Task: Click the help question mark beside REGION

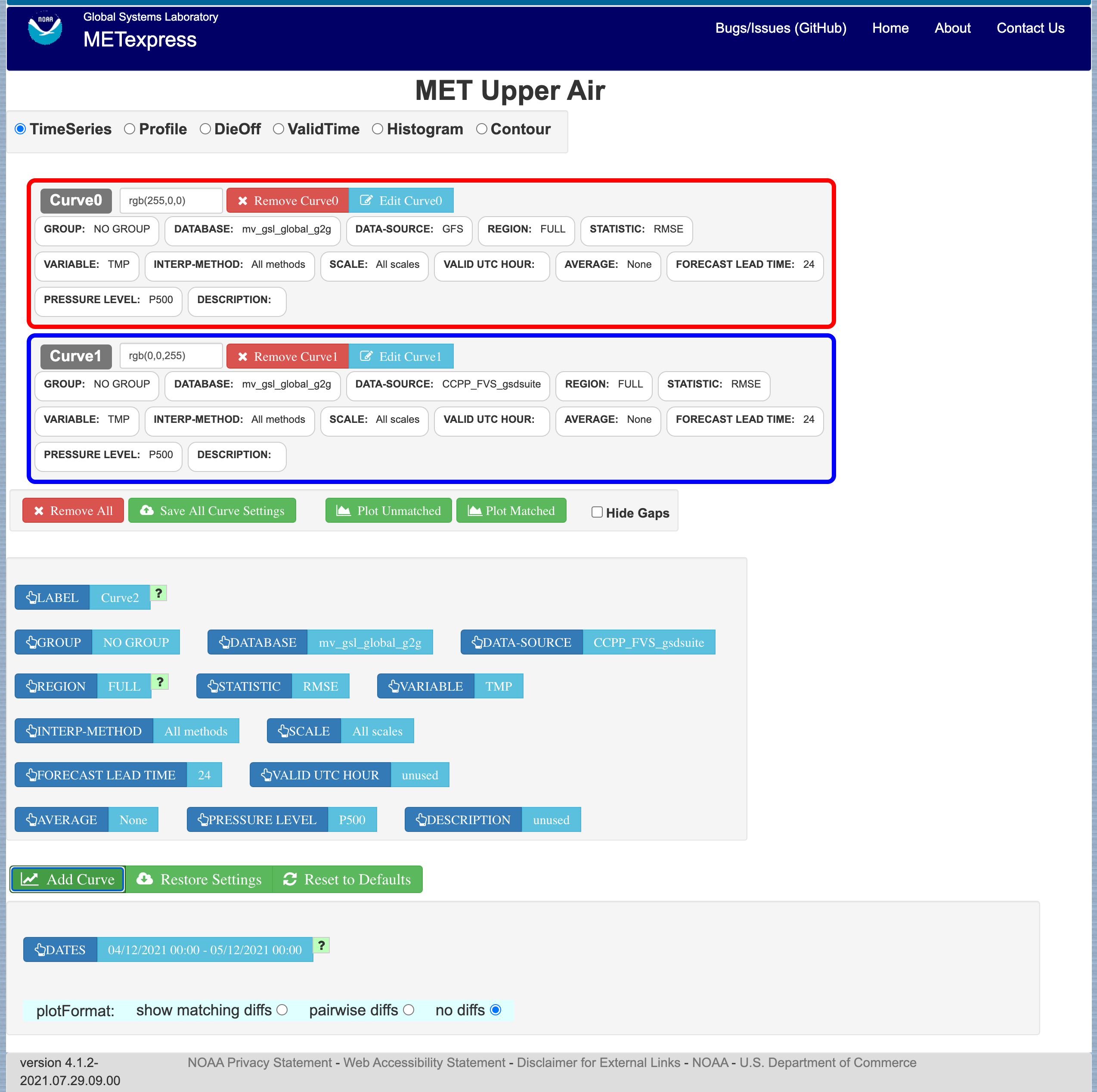Action: 160,682
